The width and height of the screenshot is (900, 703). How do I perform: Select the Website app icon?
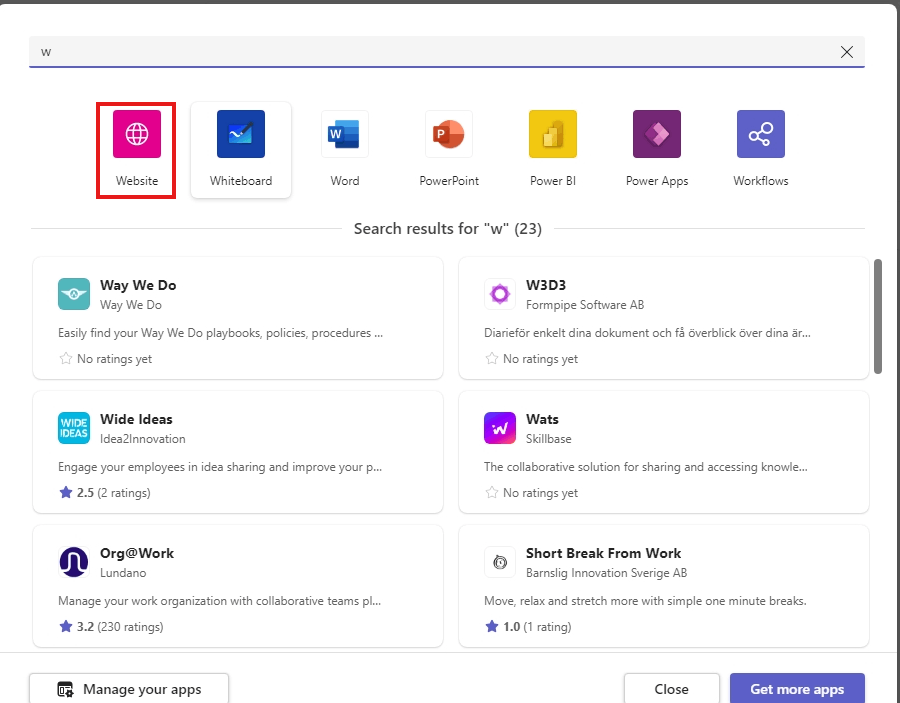pos(137,134)
